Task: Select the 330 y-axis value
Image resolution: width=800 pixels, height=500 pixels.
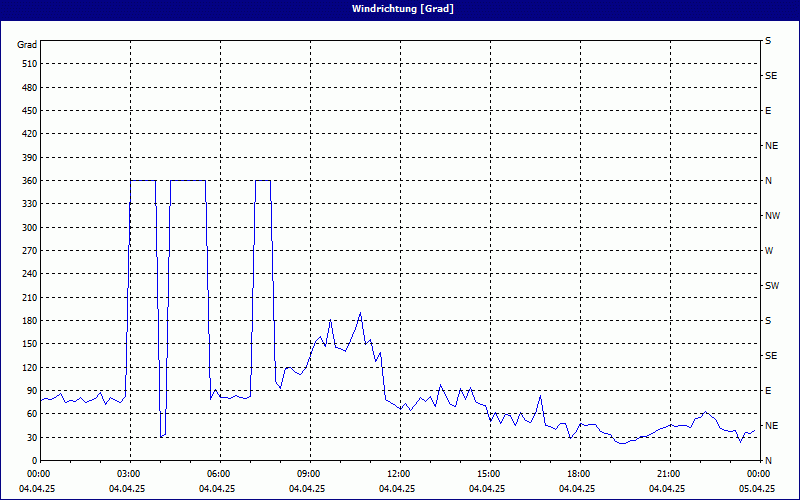Action: pos(30,204)
